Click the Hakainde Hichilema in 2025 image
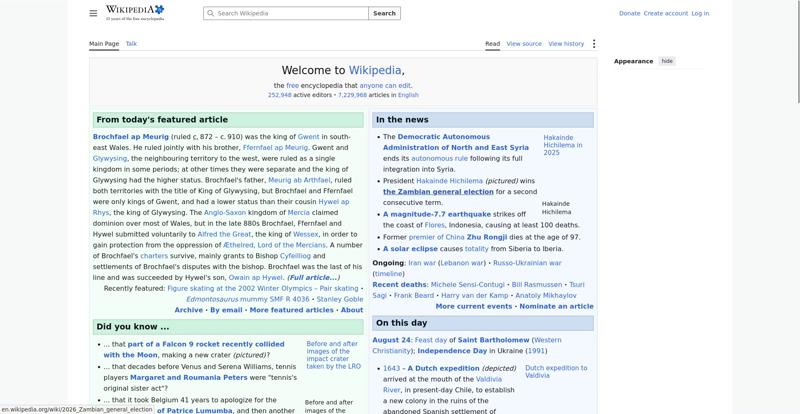 coord(562,145)
